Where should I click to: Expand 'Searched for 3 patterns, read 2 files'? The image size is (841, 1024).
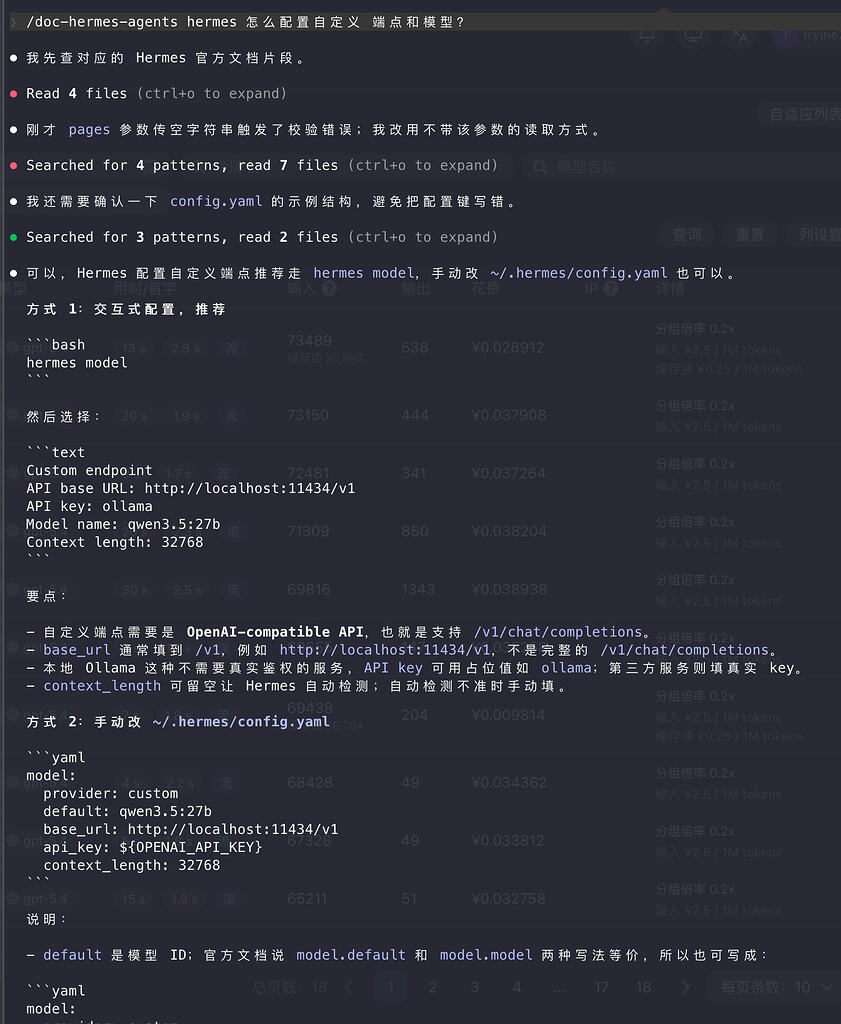(262, 237)
